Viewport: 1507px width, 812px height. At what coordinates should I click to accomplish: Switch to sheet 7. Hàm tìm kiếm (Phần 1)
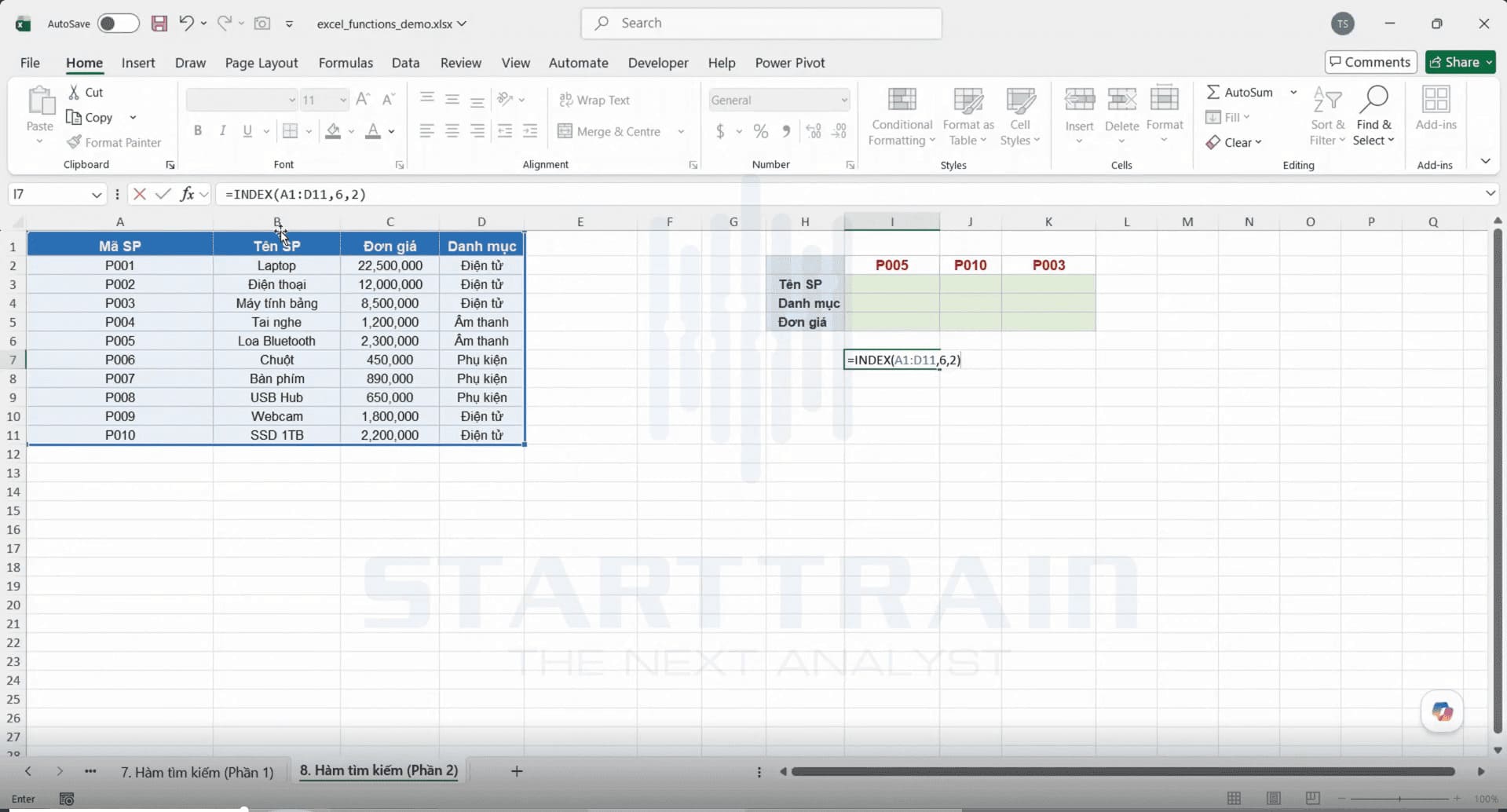tap(197, 772)
